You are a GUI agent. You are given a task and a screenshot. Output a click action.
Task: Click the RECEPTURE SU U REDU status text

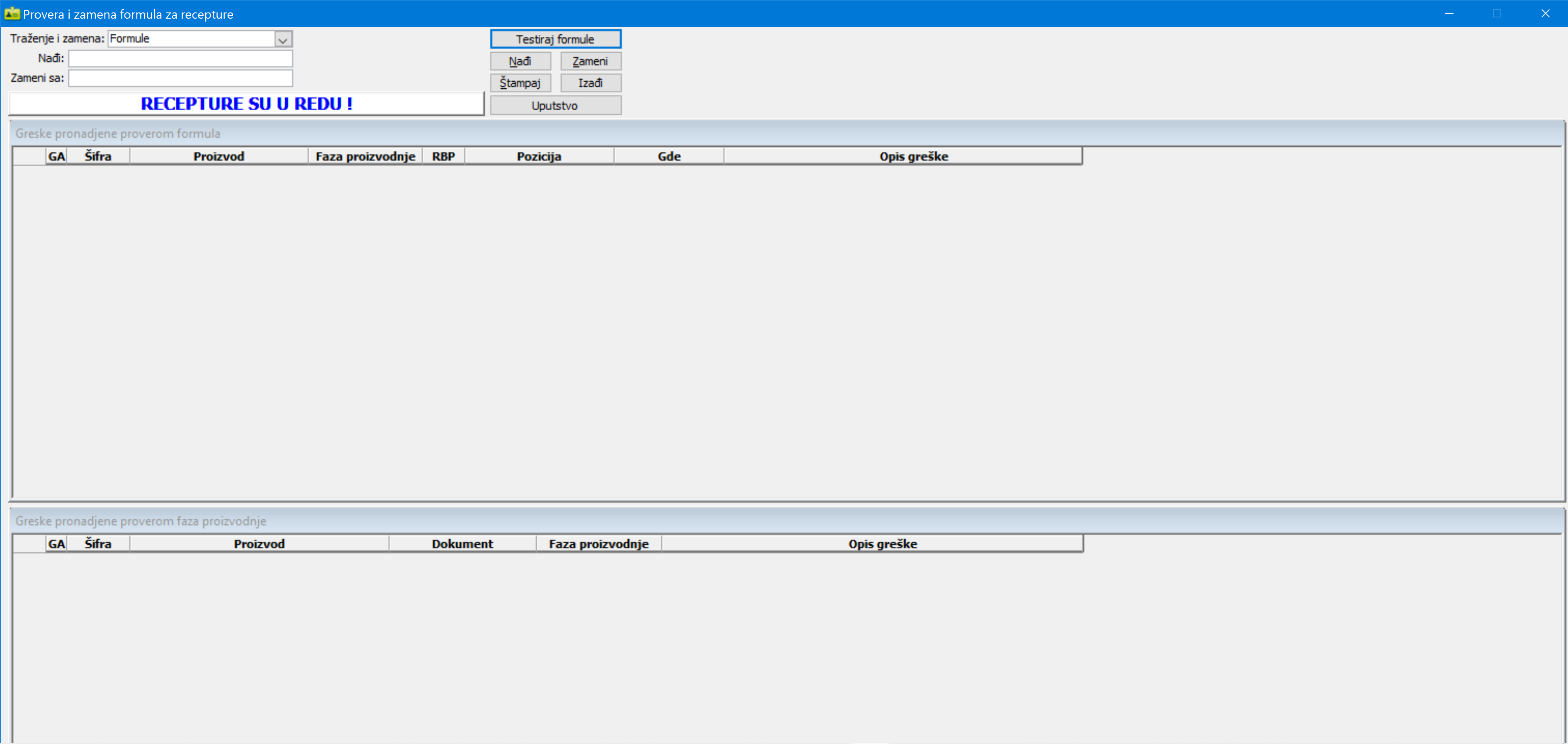coord(246,104)
